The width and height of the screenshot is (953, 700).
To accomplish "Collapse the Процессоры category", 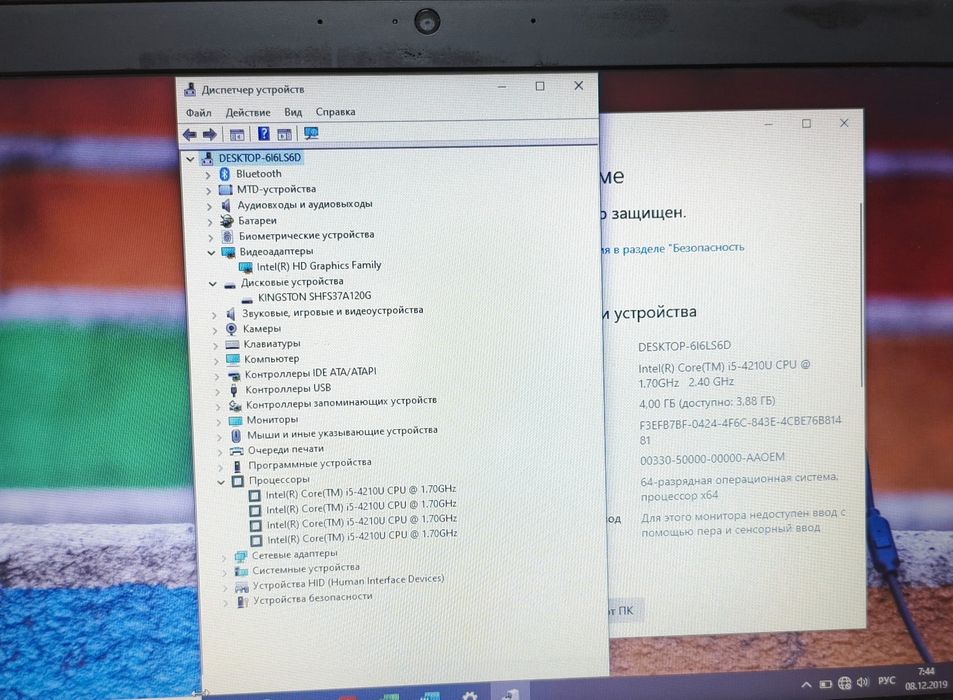I will (221, 482).
